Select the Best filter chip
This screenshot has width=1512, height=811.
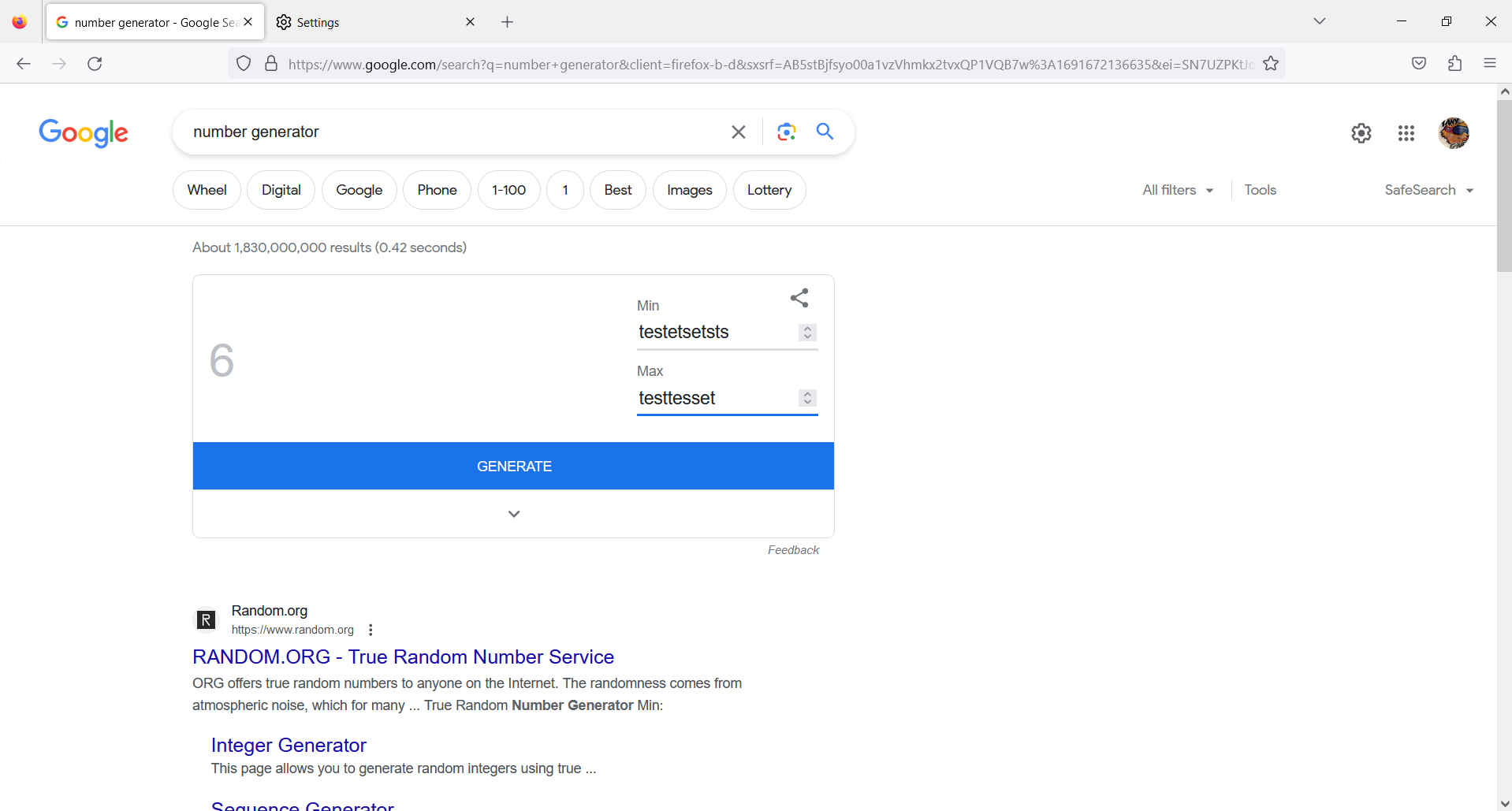618,190
